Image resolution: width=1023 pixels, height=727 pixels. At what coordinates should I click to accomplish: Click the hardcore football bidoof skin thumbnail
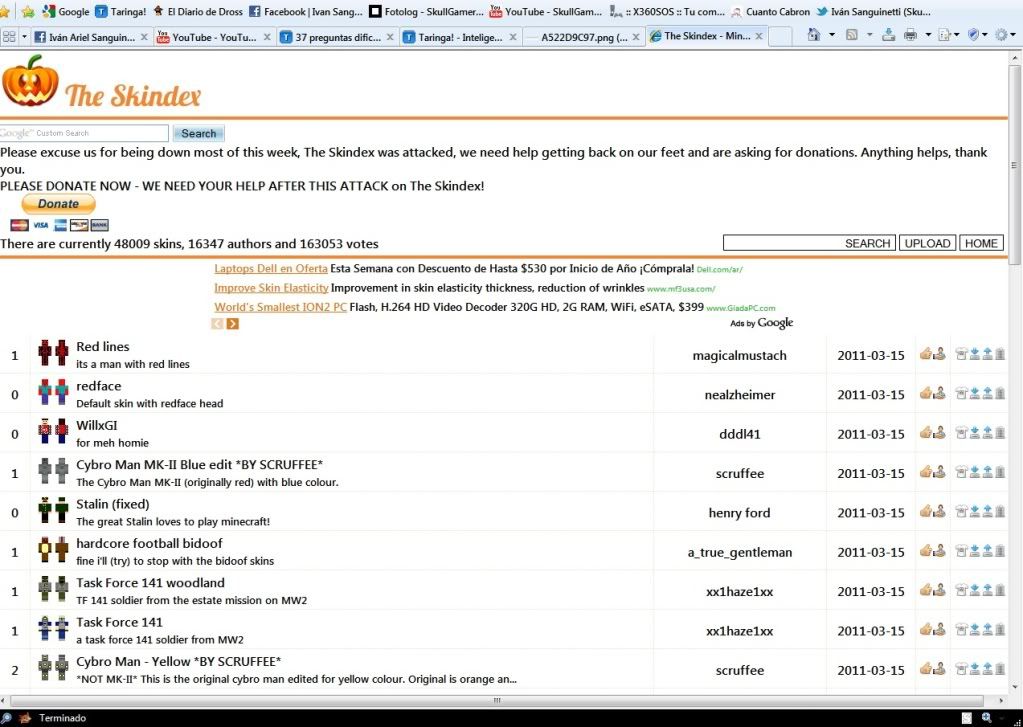[53, 549]
